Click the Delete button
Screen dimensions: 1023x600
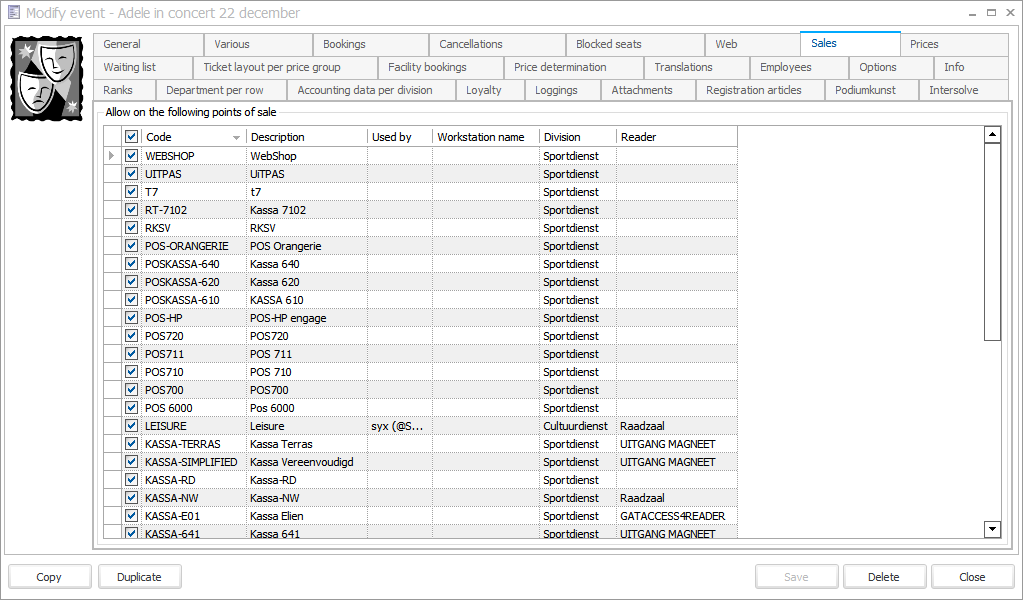pyautogui.click(x=883, y=577)
